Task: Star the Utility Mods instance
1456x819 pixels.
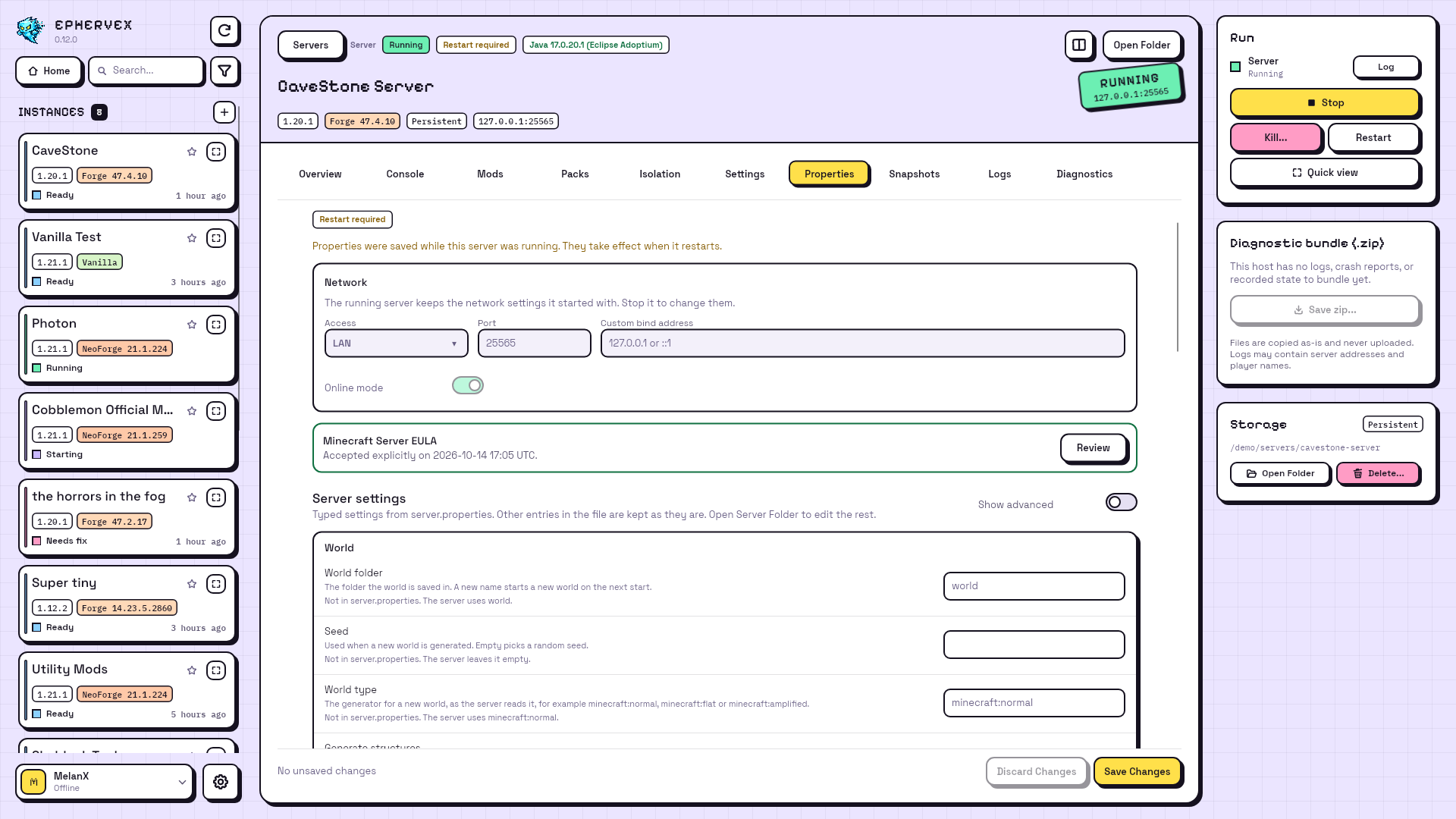Action: 192,670
